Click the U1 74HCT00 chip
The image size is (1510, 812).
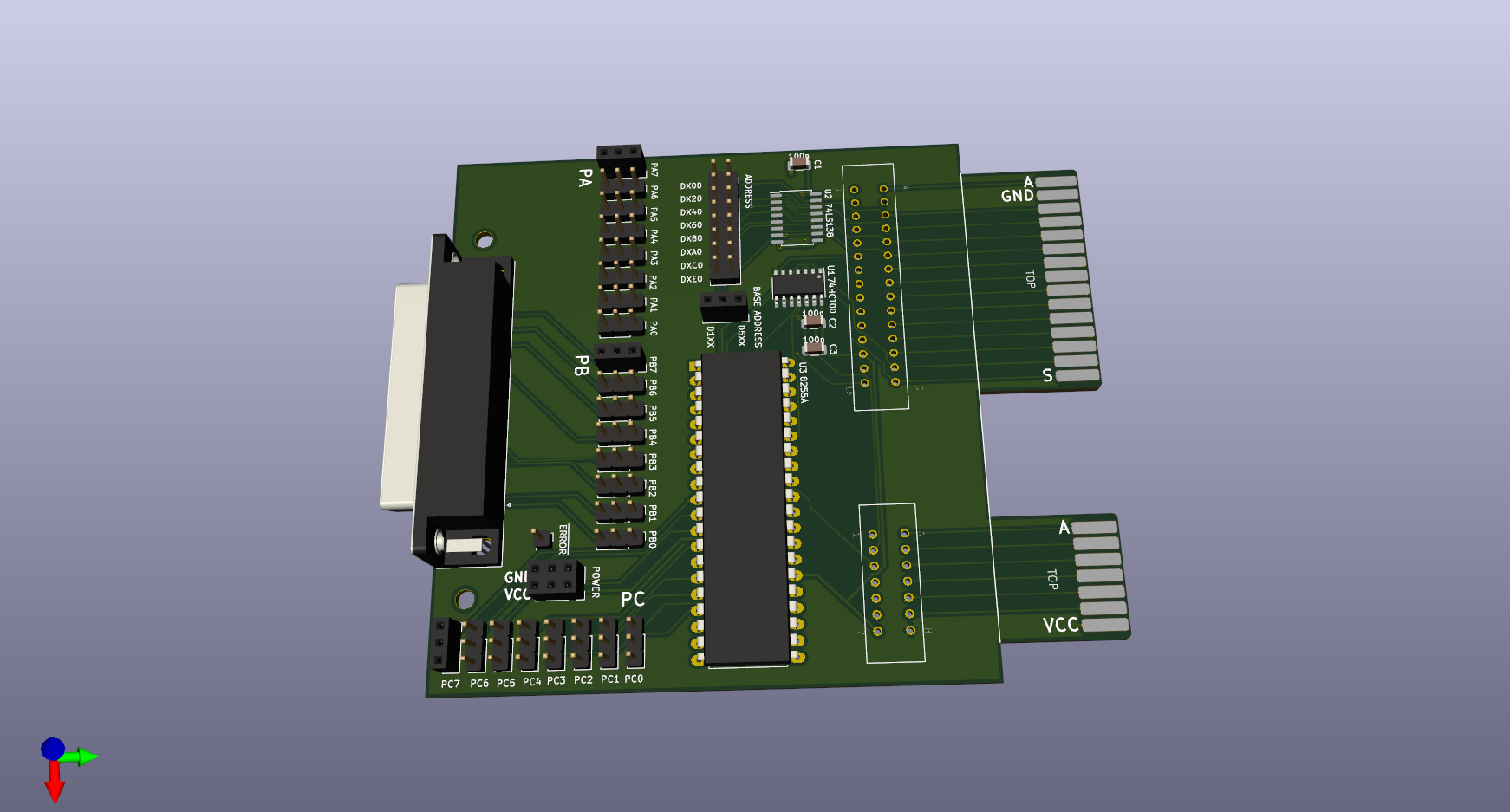coord(797,285)
